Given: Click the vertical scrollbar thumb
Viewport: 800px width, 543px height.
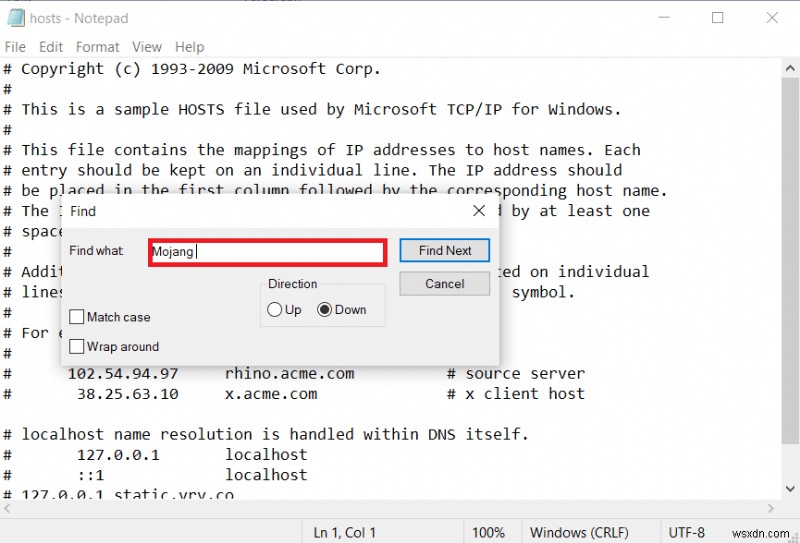Looking at the screenshot, I should tap(790, 260).
